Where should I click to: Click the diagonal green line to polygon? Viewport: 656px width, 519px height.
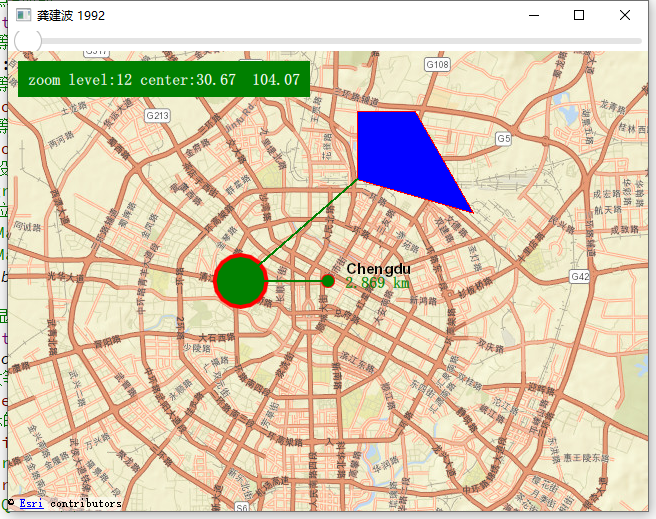click(x=309, y=222)
